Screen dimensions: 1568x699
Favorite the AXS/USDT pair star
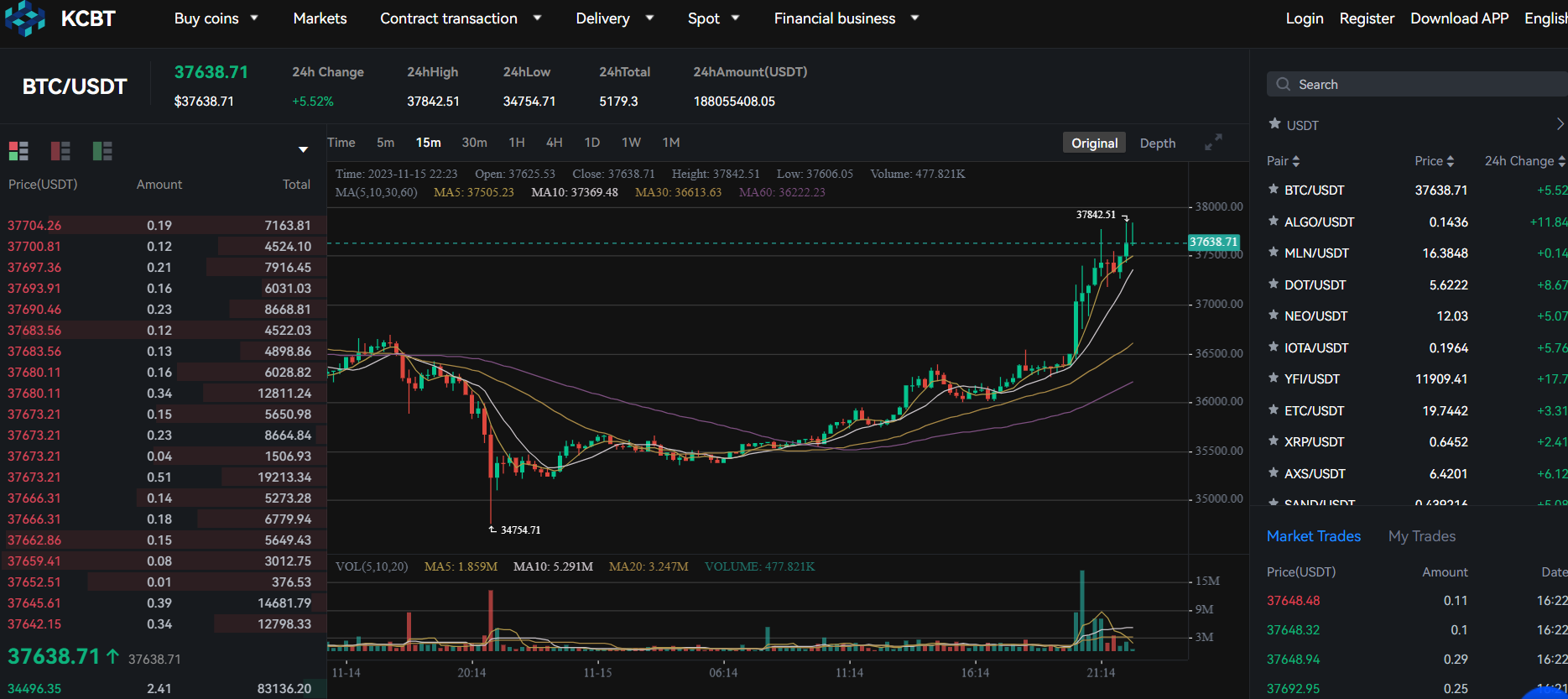pyautogui.click(x=1274, y=473)
